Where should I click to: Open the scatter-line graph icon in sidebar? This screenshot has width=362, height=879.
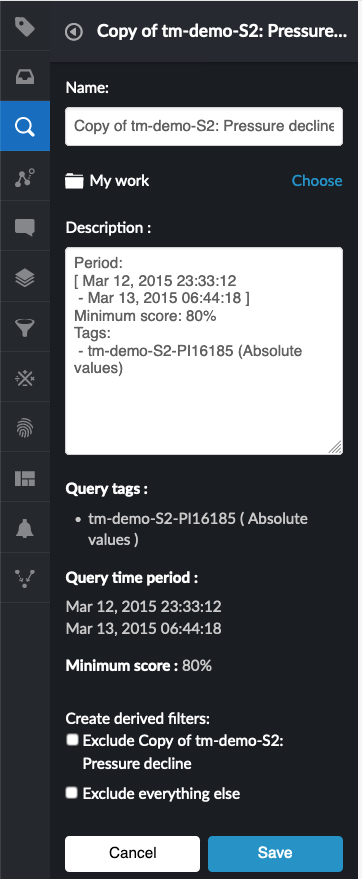[x=25, y=177]
